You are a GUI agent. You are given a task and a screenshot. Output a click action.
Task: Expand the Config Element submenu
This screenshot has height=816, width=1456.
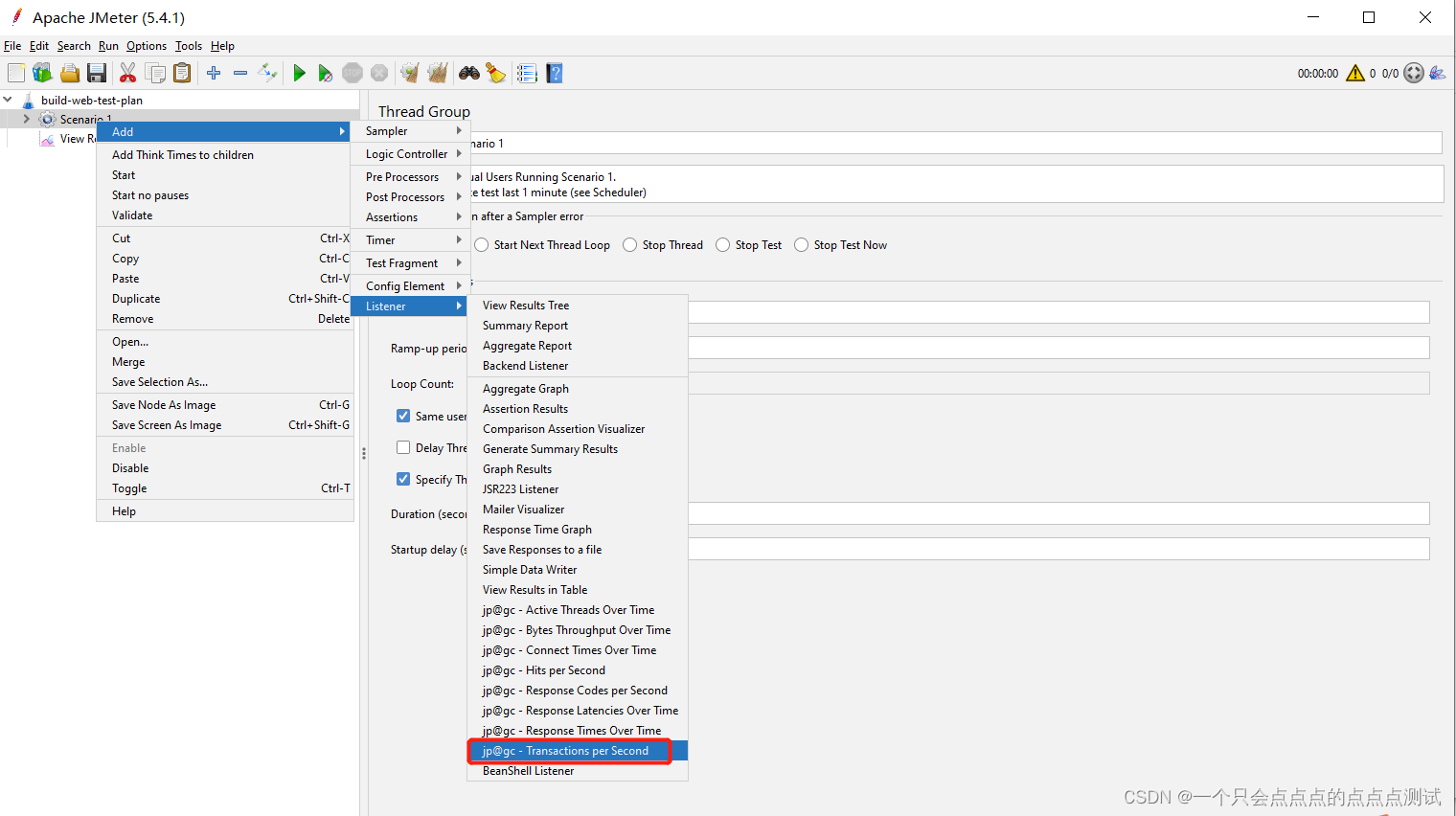(x=412, y=286)
